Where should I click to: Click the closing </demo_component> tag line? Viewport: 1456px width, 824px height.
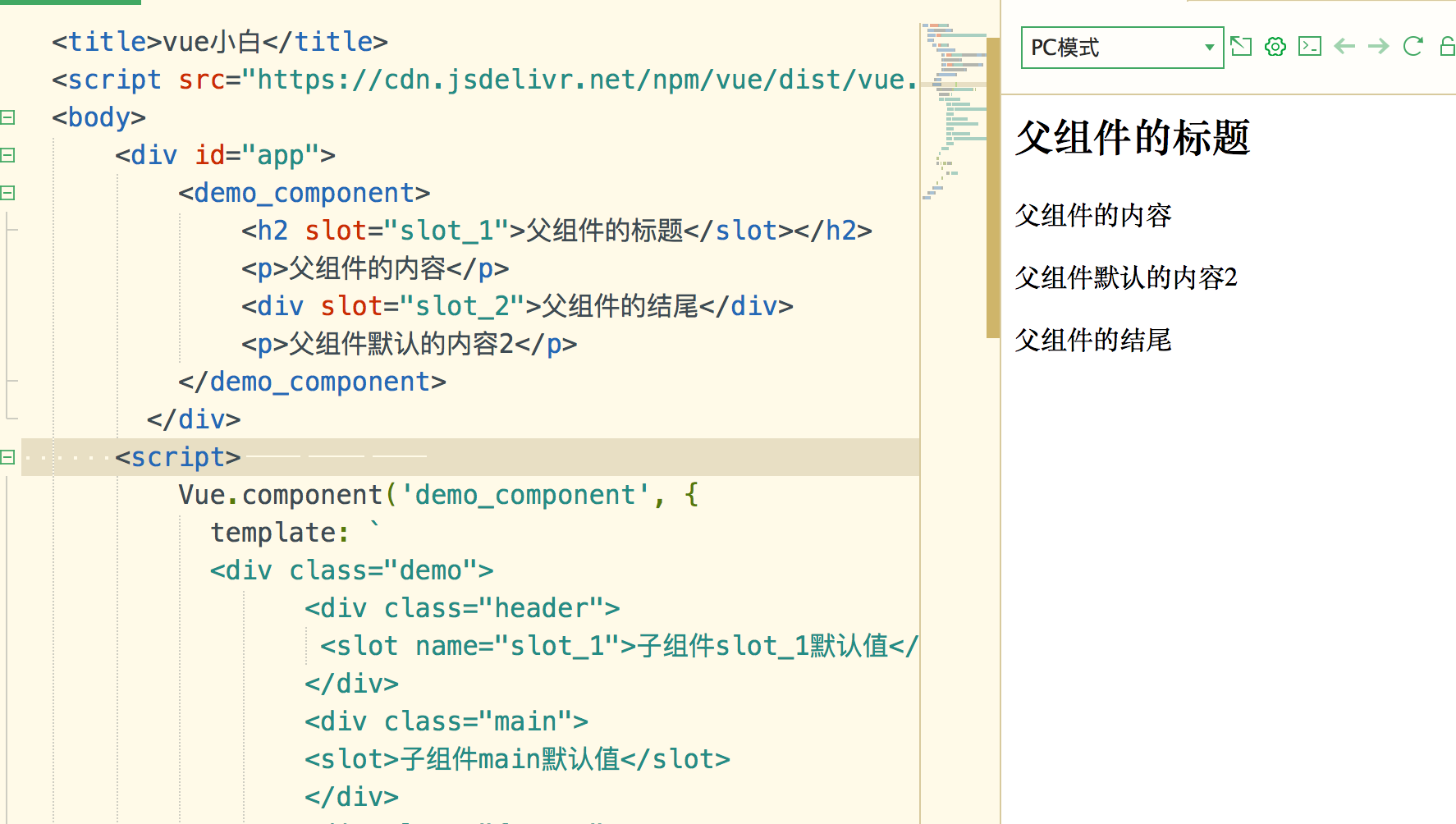[x=312, y=382]
